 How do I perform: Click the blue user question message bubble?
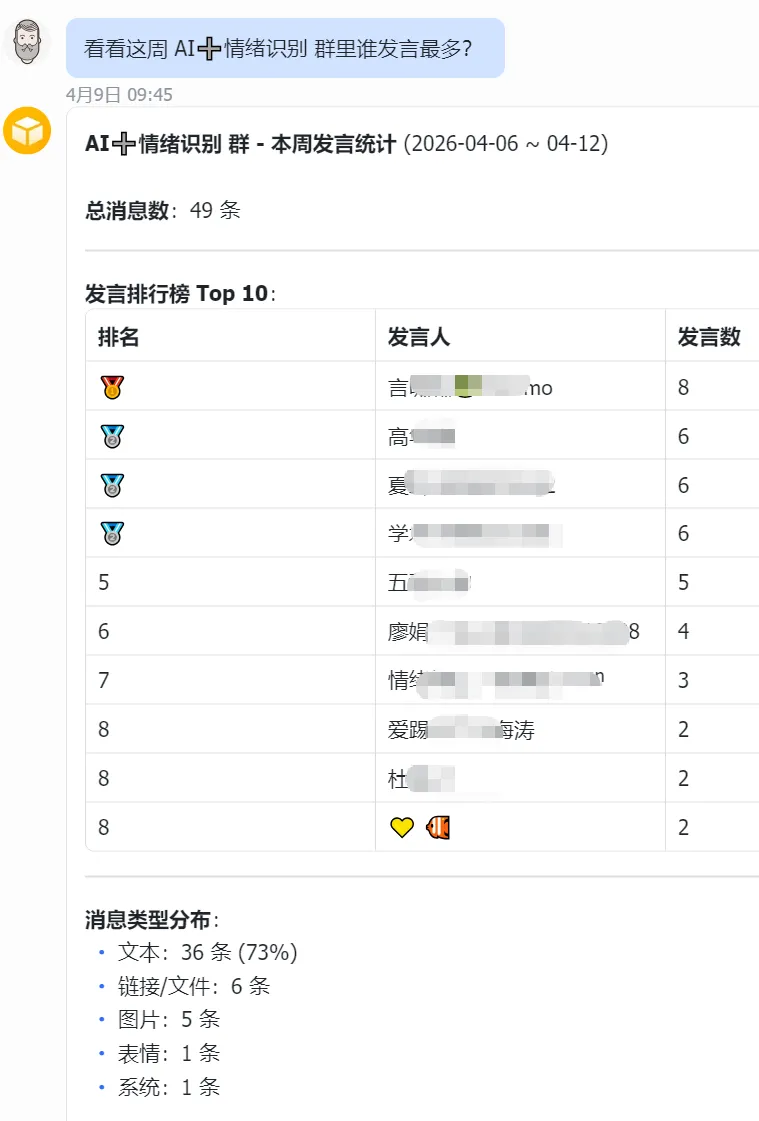pos(285,48)
